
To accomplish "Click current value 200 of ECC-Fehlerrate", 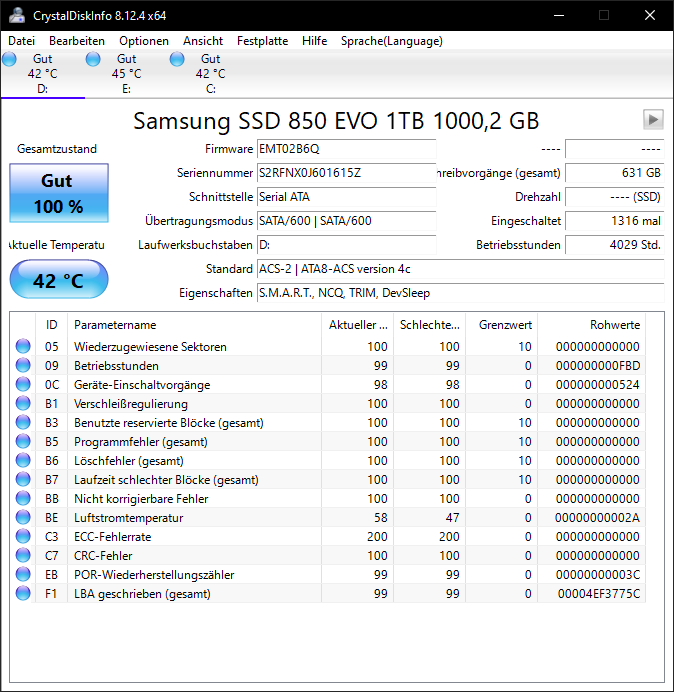I will [x=377, y=536].
